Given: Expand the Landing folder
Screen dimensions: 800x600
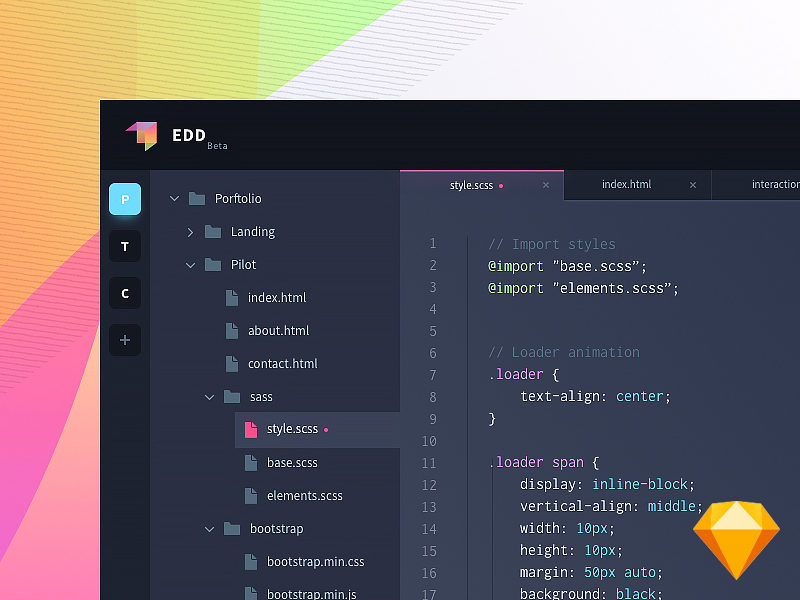Looking at the screenshot, I should [x=190, y=232].
